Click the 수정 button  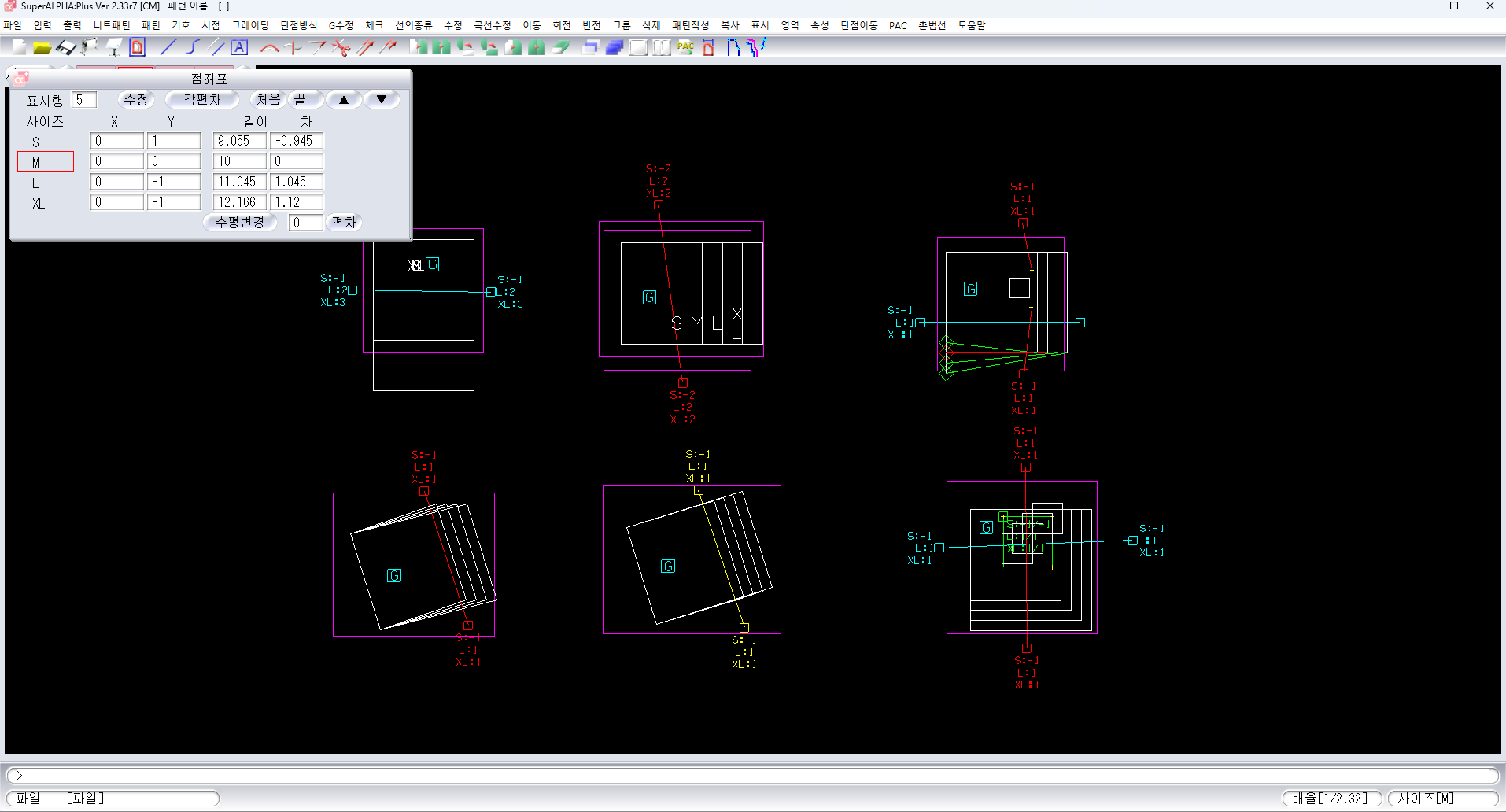[136, 100]
